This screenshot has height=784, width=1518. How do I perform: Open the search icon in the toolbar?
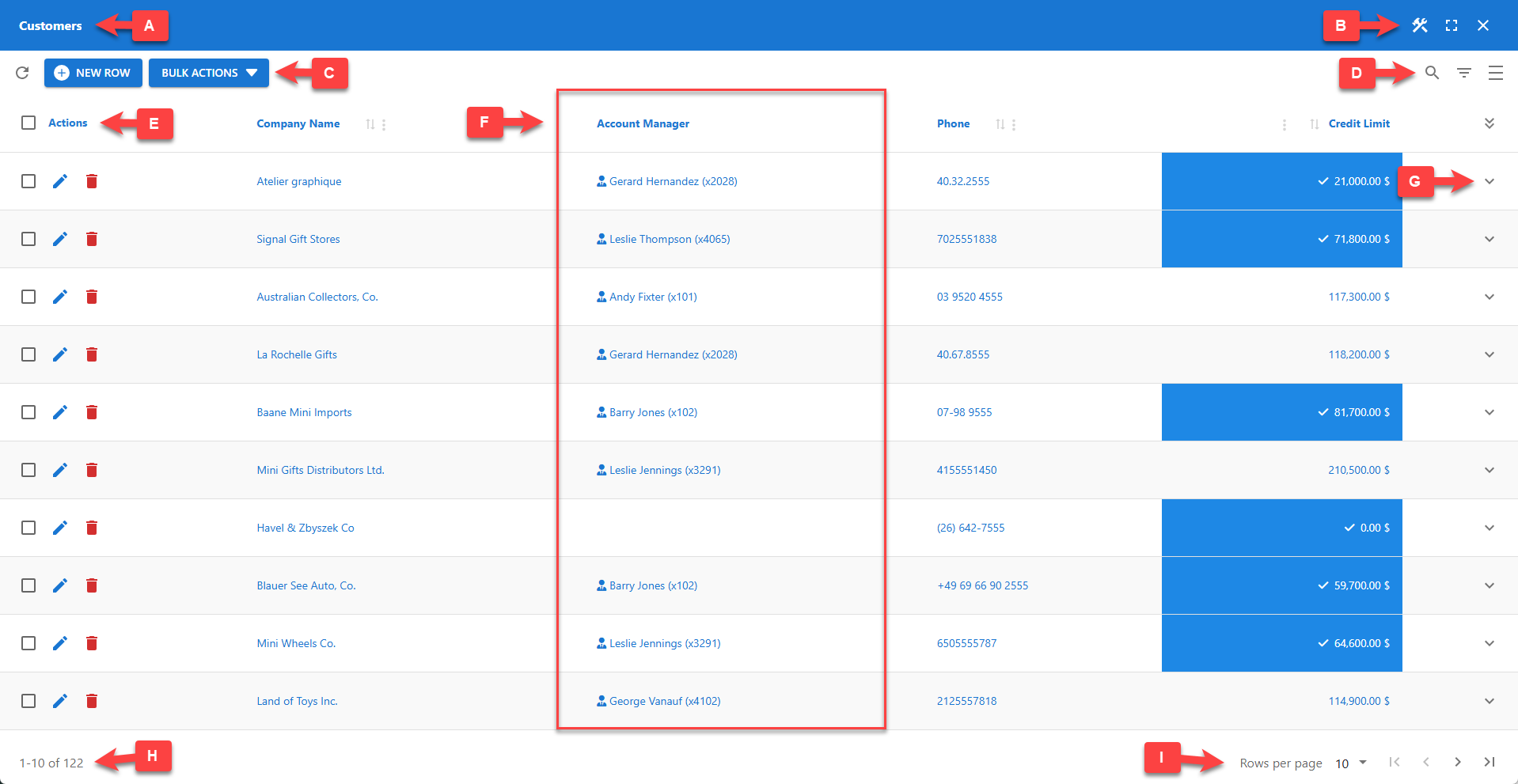pyautogui.click(x=1432, y=72)
